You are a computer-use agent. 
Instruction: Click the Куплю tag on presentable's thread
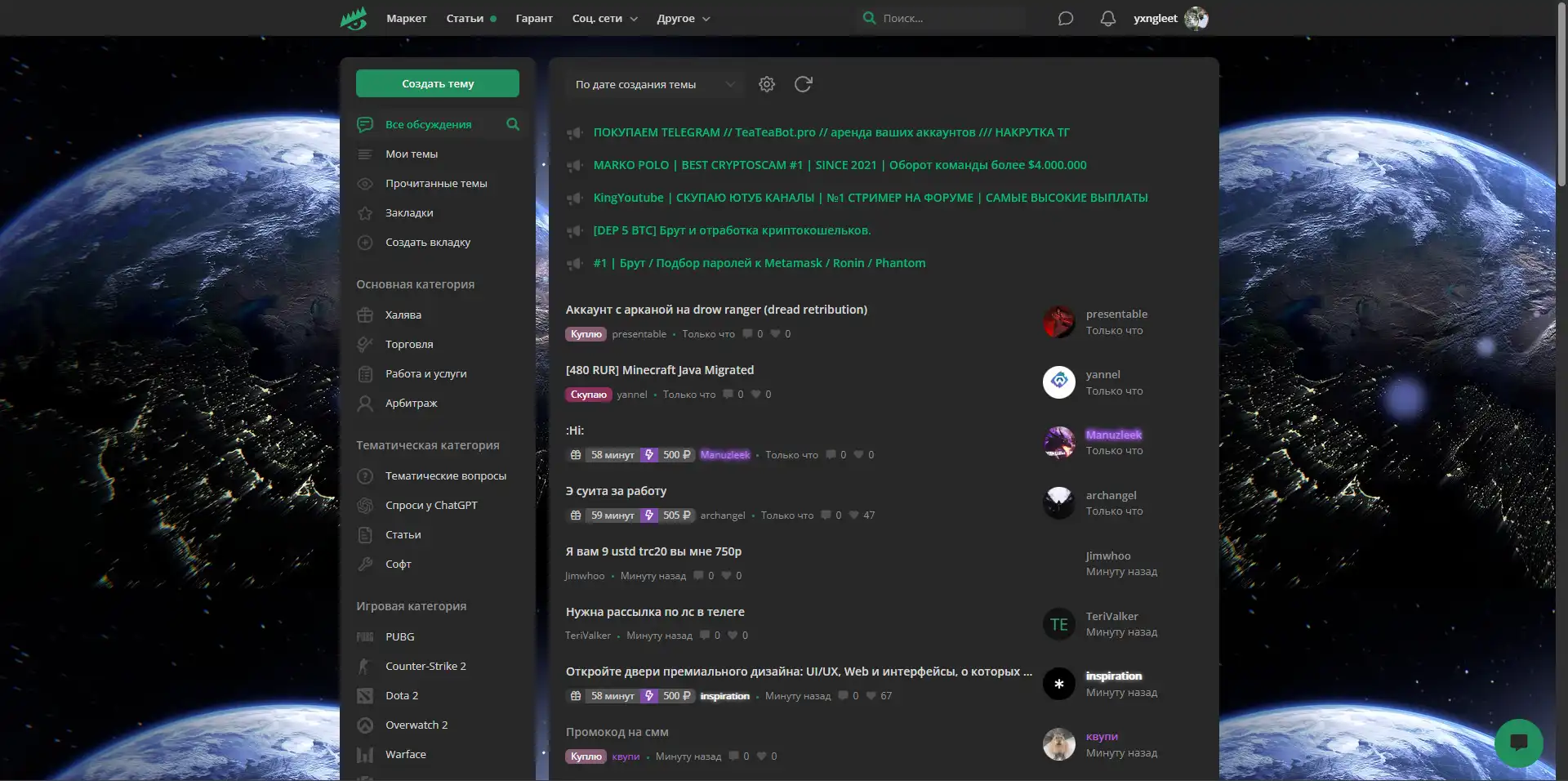click(586, 334)
